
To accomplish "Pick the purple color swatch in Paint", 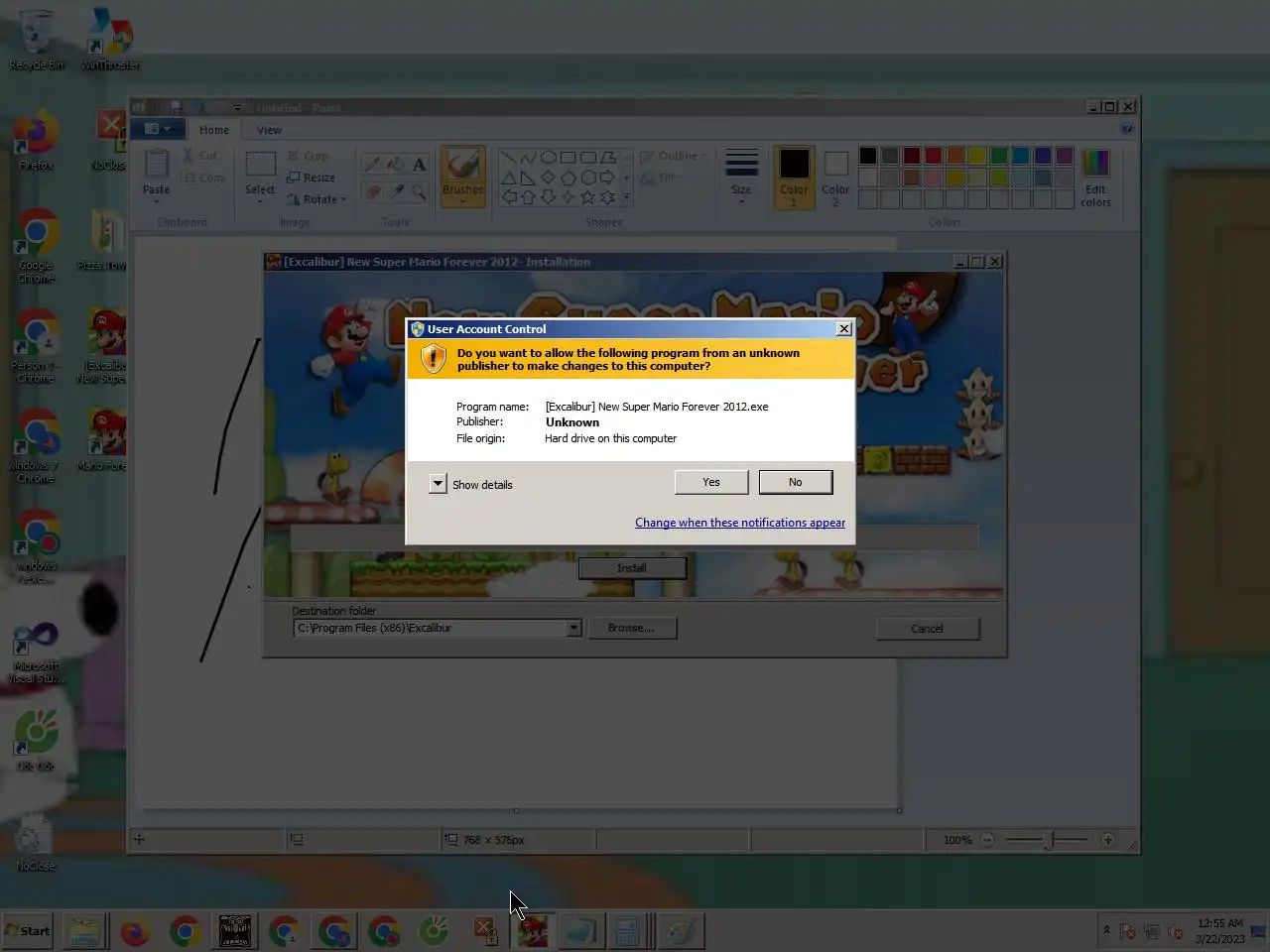I will point(1065,156).
